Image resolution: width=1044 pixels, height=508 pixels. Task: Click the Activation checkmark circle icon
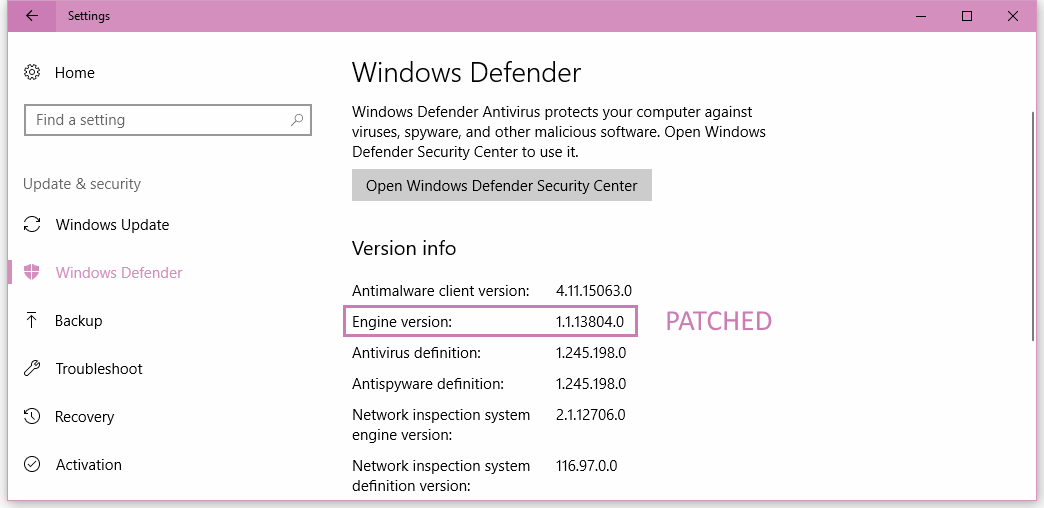click(32, 465)
